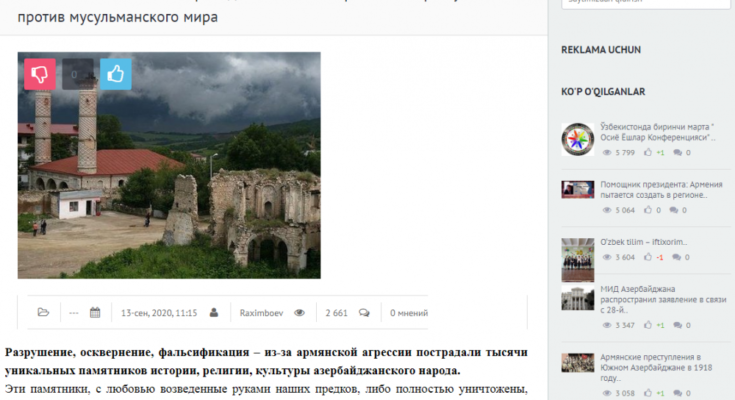Click the blue thumbs-up like button
Screen dimensions: 735x400
point(116,73)
